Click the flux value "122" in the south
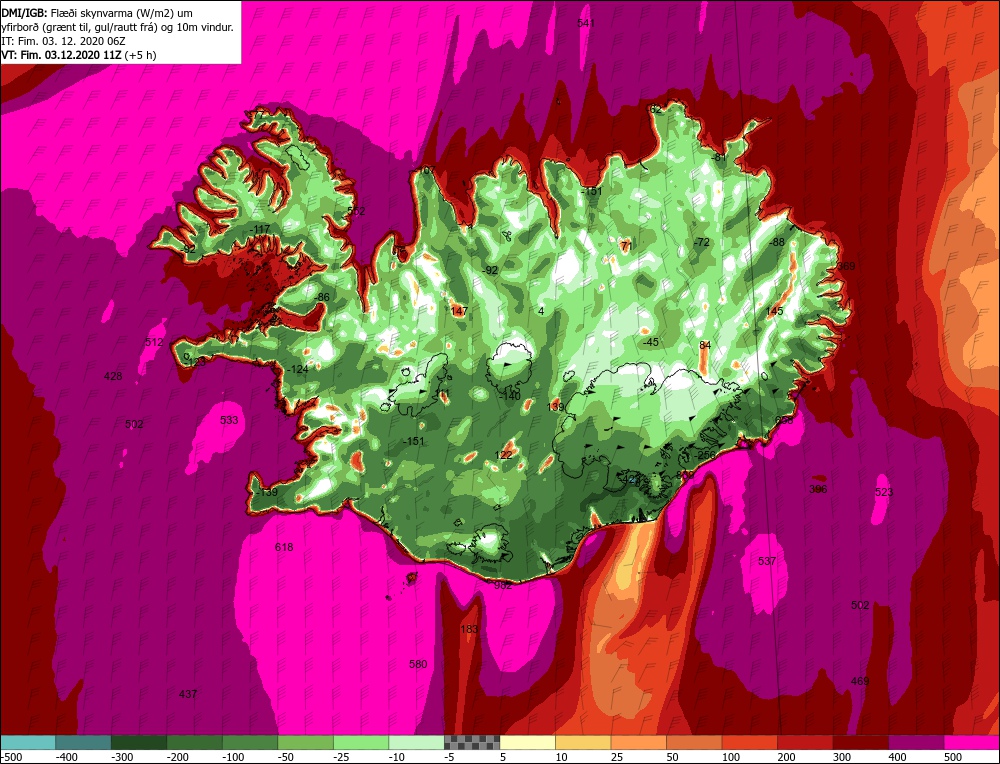1000x764 pixels. [x=504, y=455]
